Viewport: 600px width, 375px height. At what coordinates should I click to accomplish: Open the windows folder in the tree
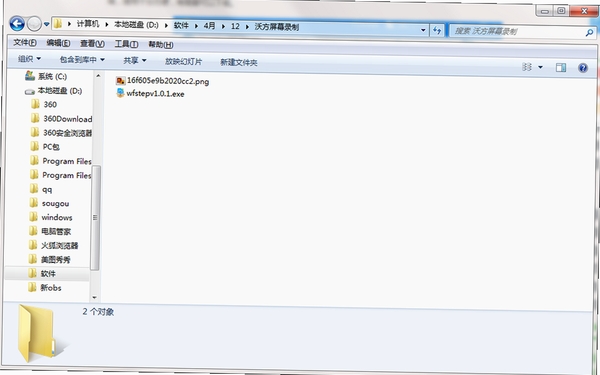57,217
